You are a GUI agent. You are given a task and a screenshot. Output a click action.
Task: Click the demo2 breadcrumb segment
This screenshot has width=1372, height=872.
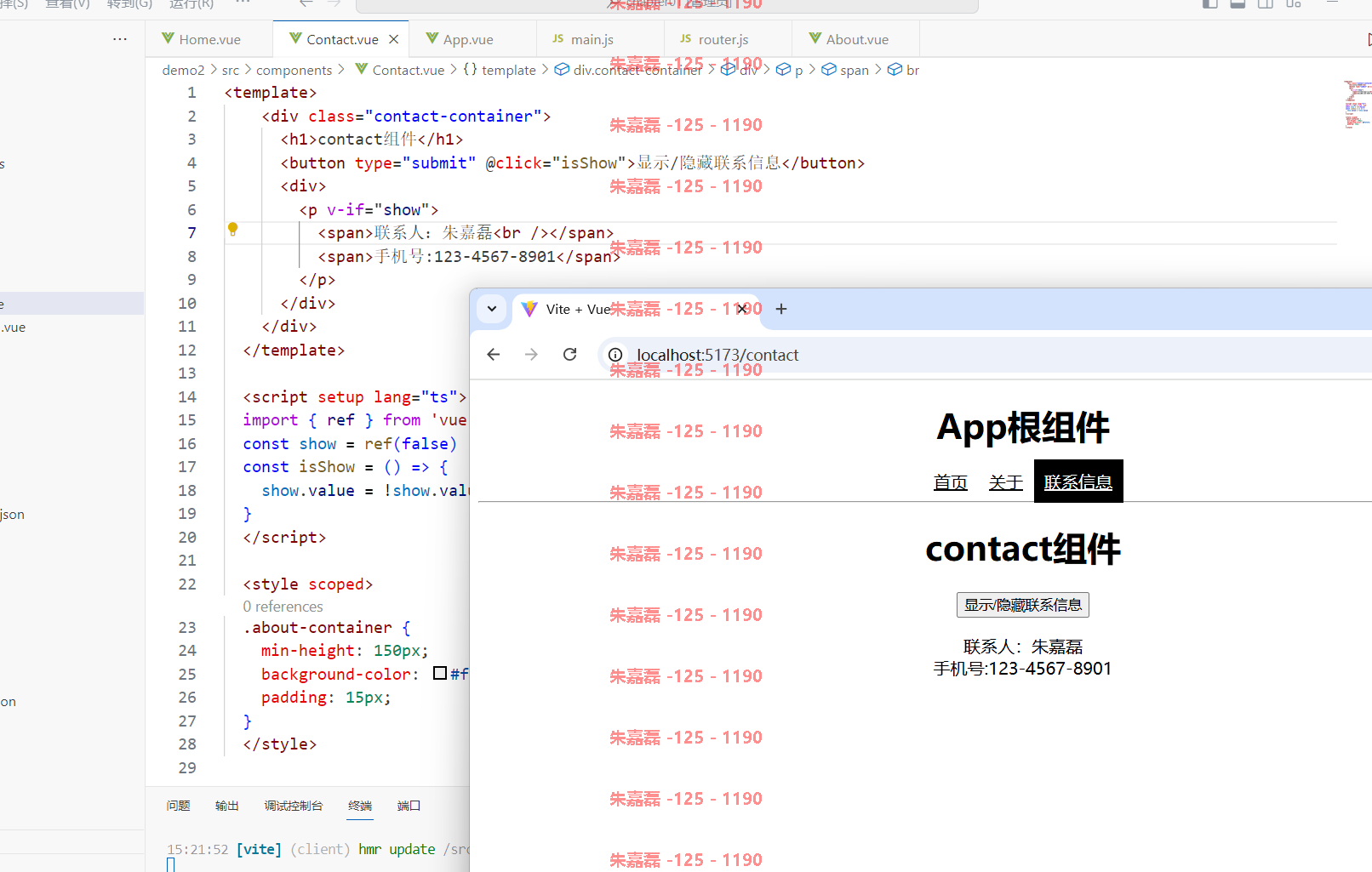click(x=184, y=70)
